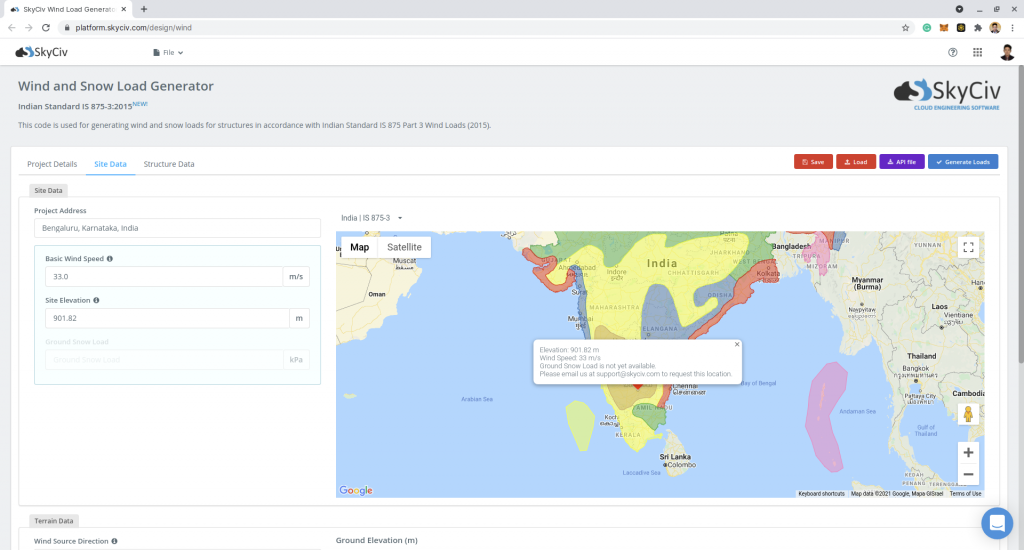The image size is (1024, 550).
Task: Click the Site Elevation input field
Action: point(167,318)
